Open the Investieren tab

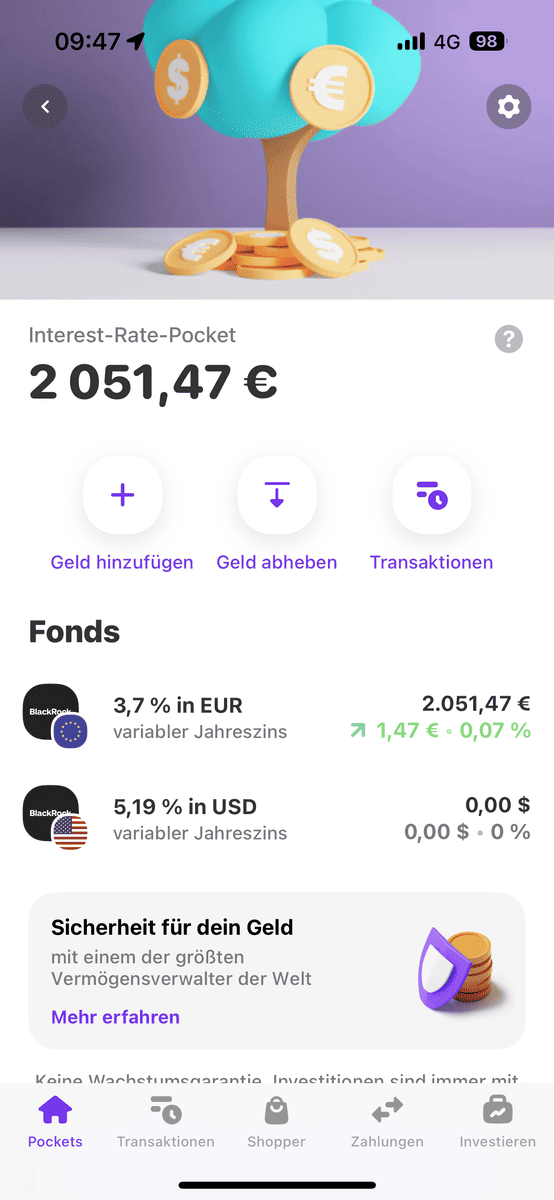coord(498,1121)
